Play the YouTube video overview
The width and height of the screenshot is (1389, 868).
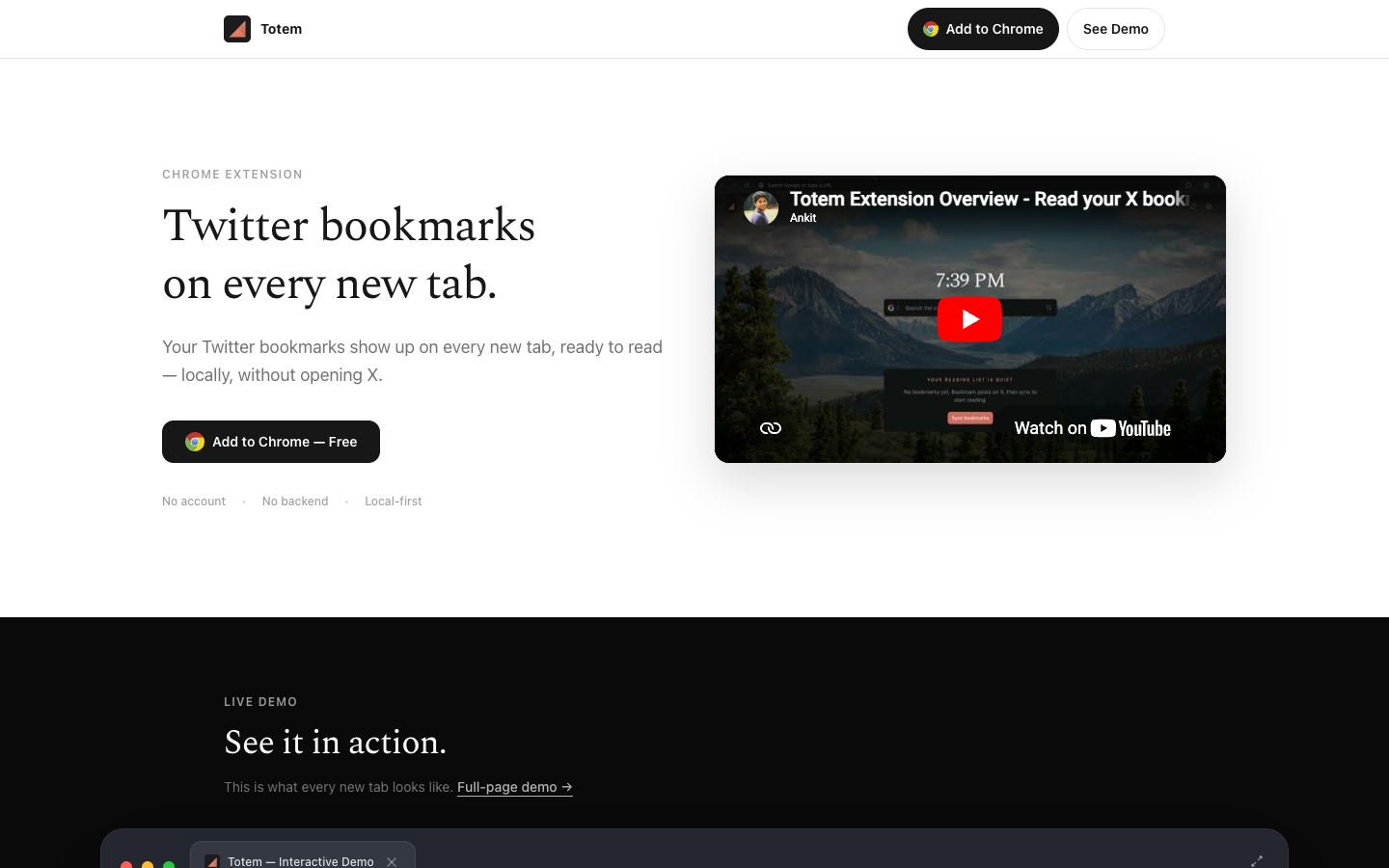coord(969,319)
